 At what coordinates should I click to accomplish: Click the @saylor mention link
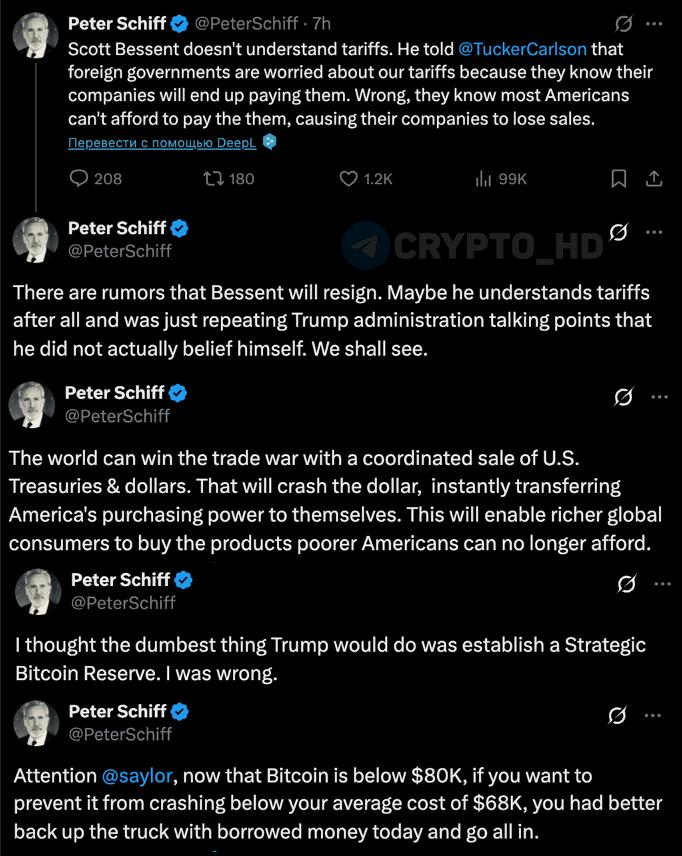point(137,776)
